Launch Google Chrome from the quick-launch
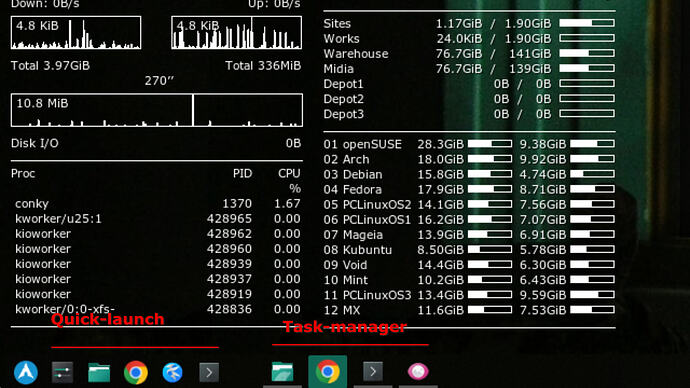Screen dimensions: 690x388 [x=136, y=373]
